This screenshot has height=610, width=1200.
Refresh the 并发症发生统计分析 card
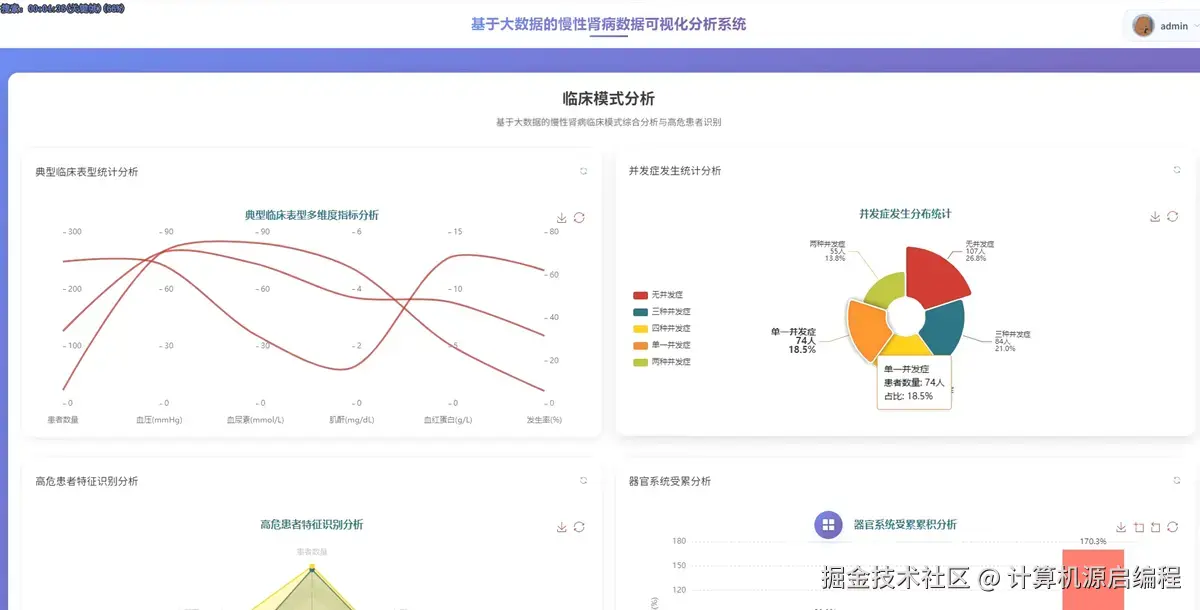1177,170
